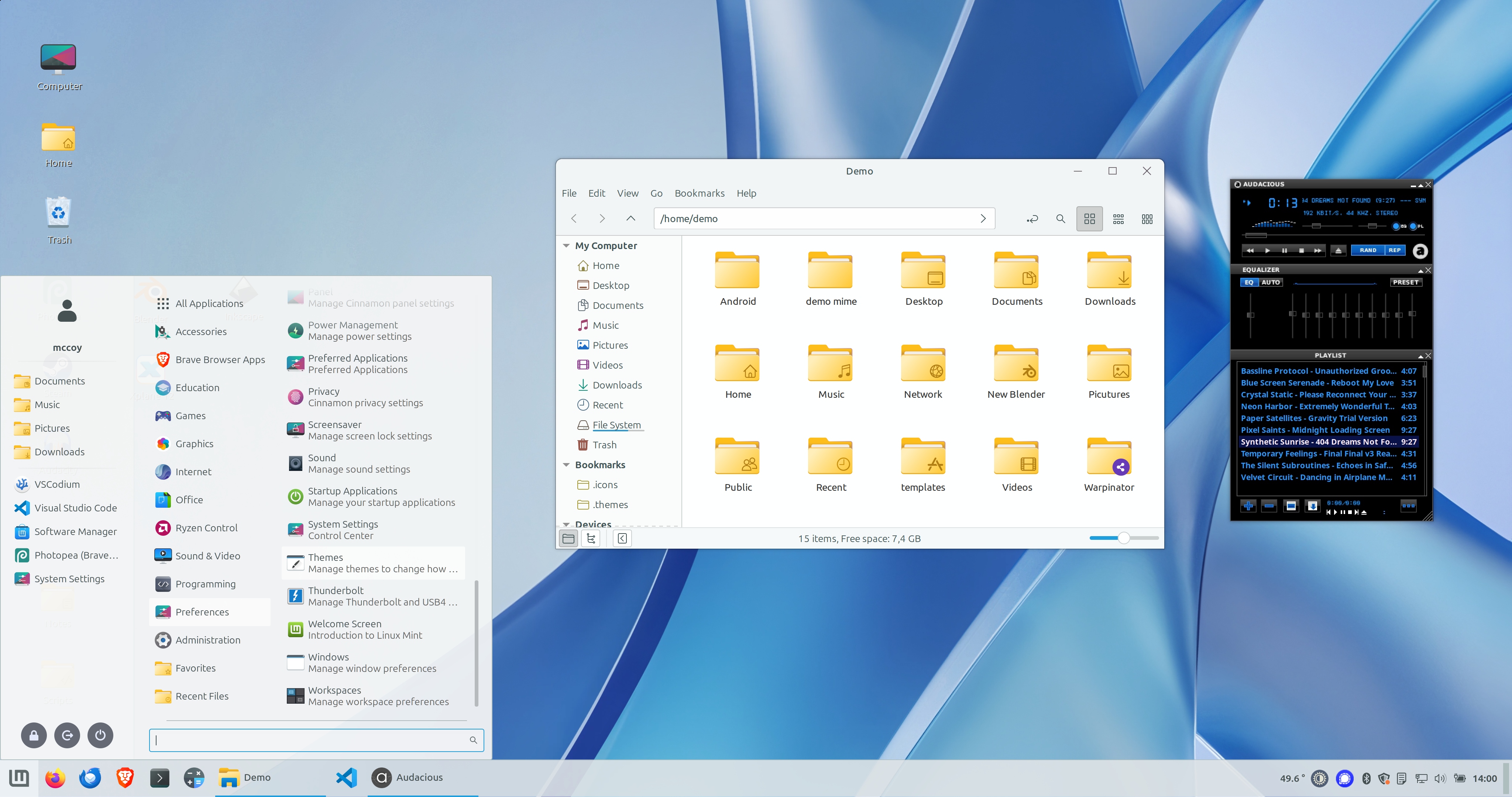The image size is (1512, 797).
Task: Pause playback in Audacious main window
Action: [x=1284, y=251]
